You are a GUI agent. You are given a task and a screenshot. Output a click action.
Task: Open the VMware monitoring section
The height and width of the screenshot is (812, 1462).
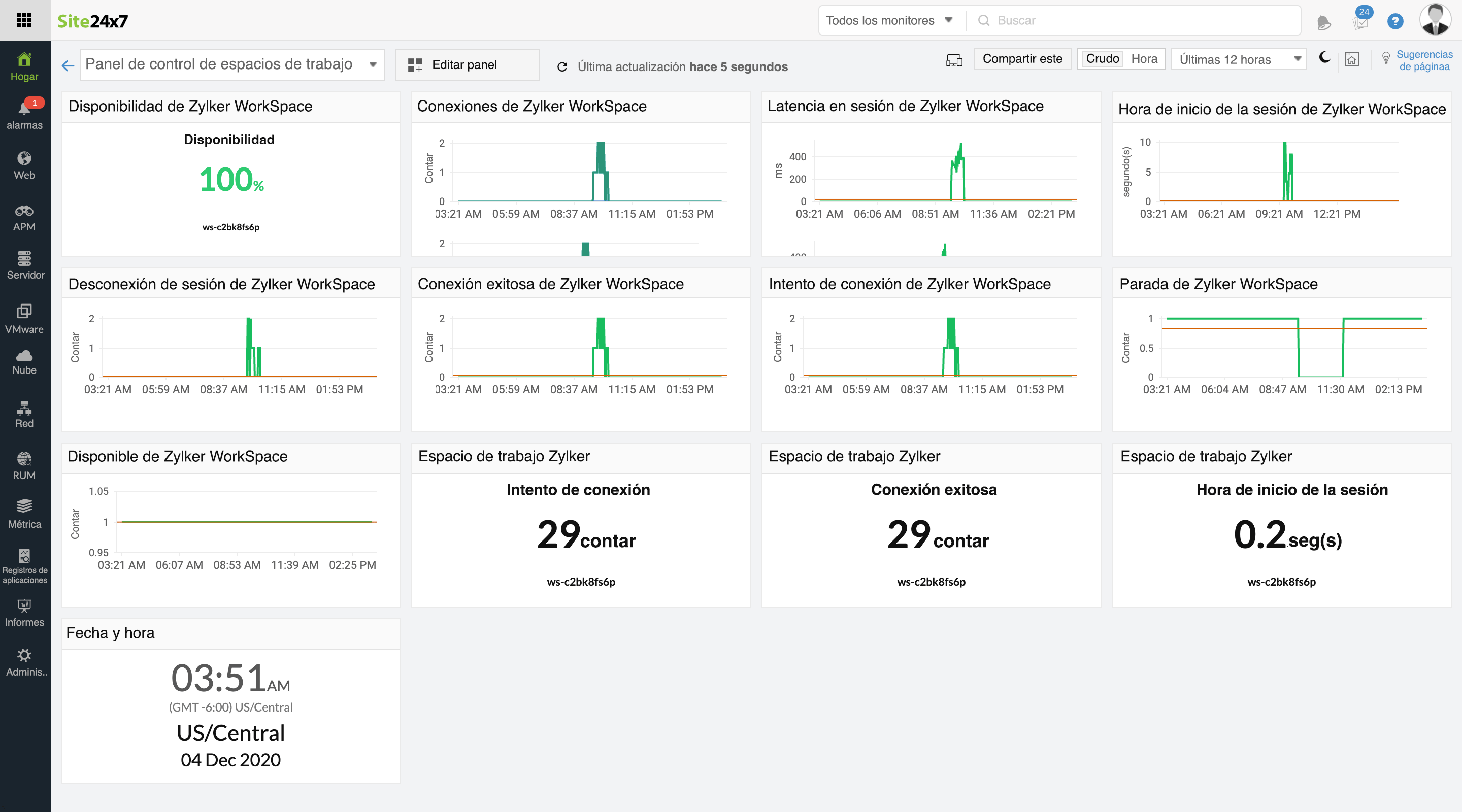coord(25,319)
